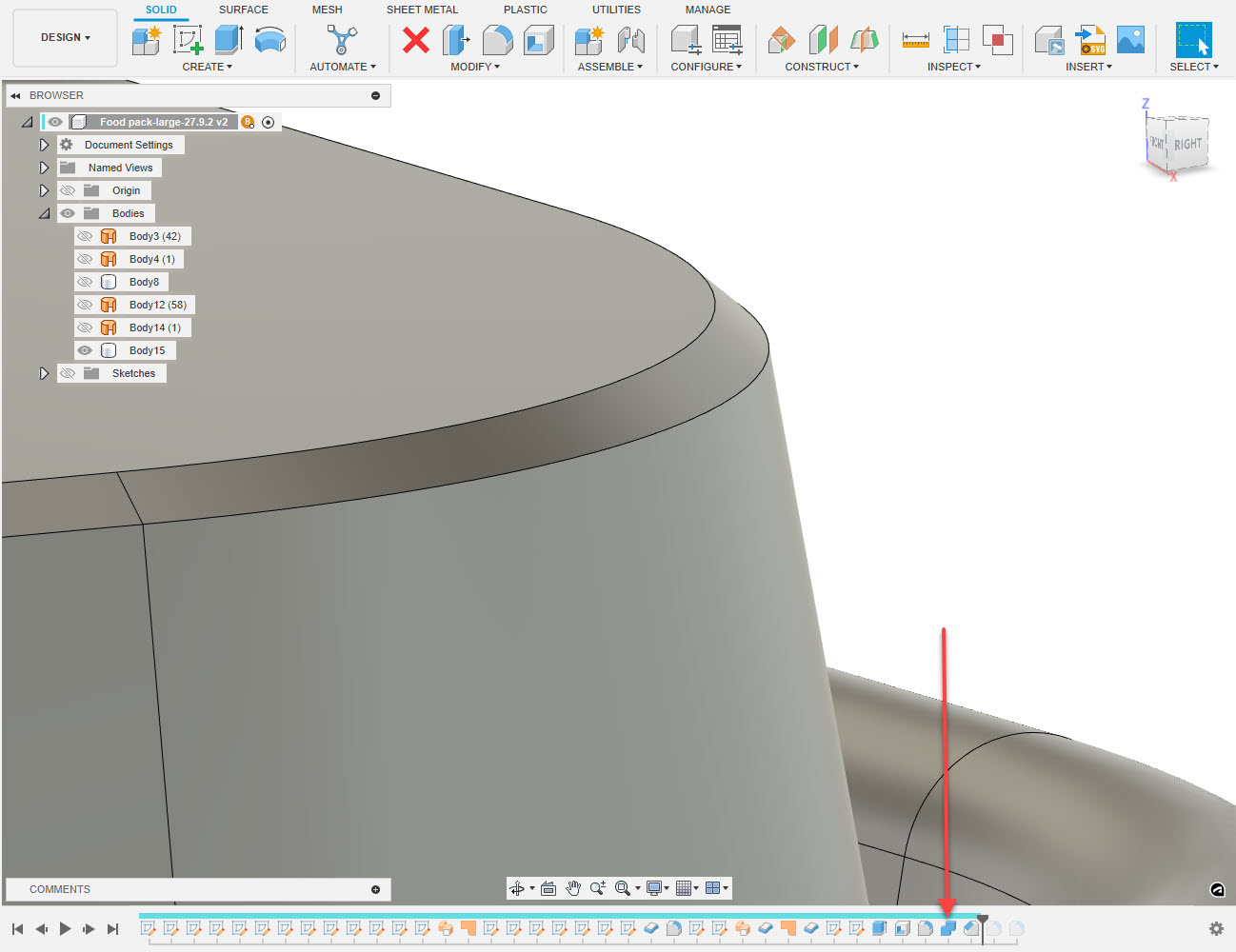The image size is (1236, 952).
Task: Select the Shell tool
Action: pos(538,39)
